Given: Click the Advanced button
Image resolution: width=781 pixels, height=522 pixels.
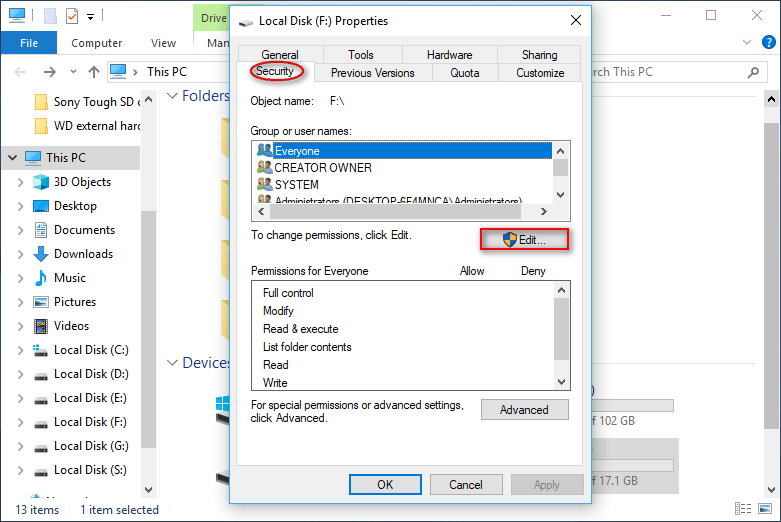Looking at the screenshot, I should click(x=524, y=410).
